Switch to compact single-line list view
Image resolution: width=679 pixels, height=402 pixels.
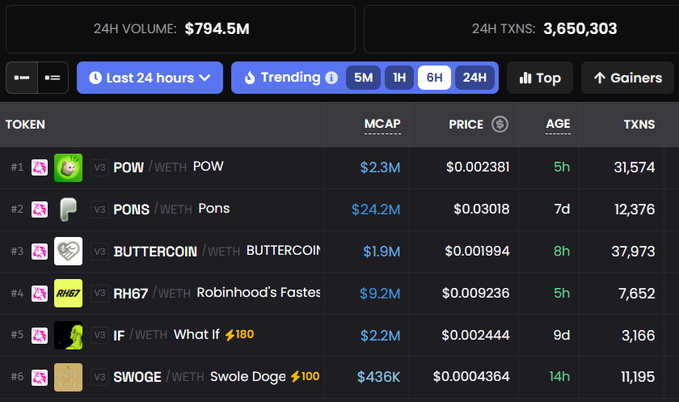(x=22, y=78)
